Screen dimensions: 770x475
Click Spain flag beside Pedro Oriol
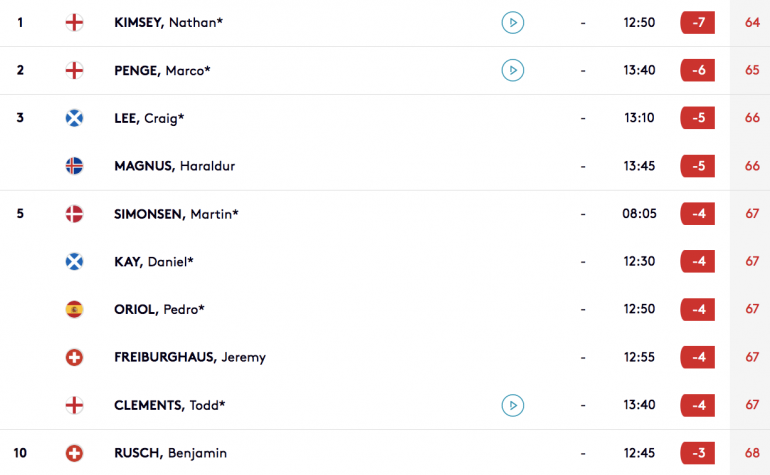74,309
